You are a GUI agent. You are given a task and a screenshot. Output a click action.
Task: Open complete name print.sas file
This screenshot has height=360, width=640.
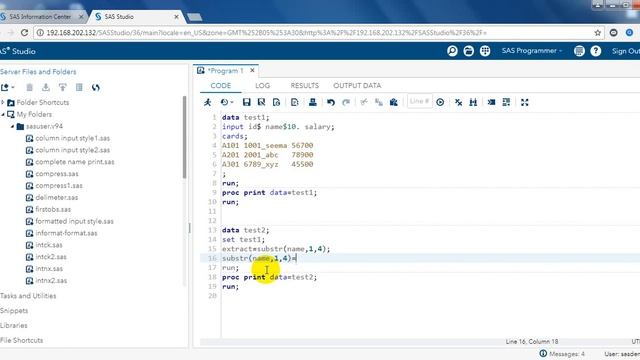74,162
